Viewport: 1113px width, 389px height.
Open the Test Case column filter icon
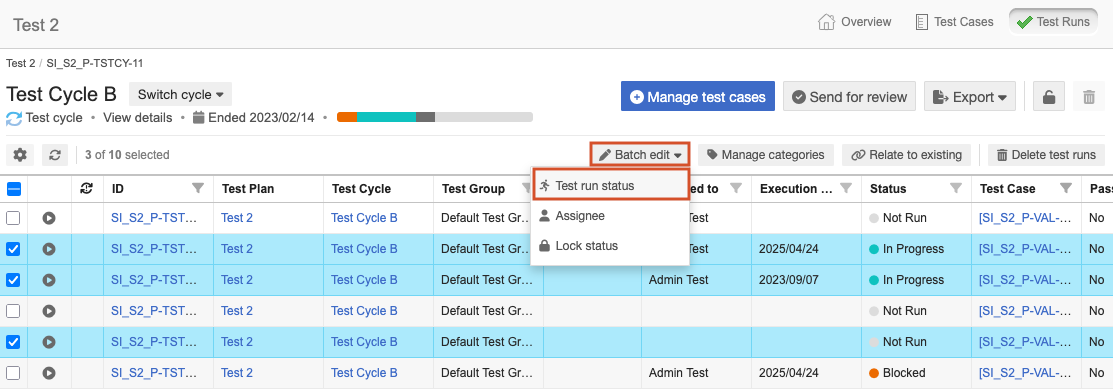[x=1066, y=188]
